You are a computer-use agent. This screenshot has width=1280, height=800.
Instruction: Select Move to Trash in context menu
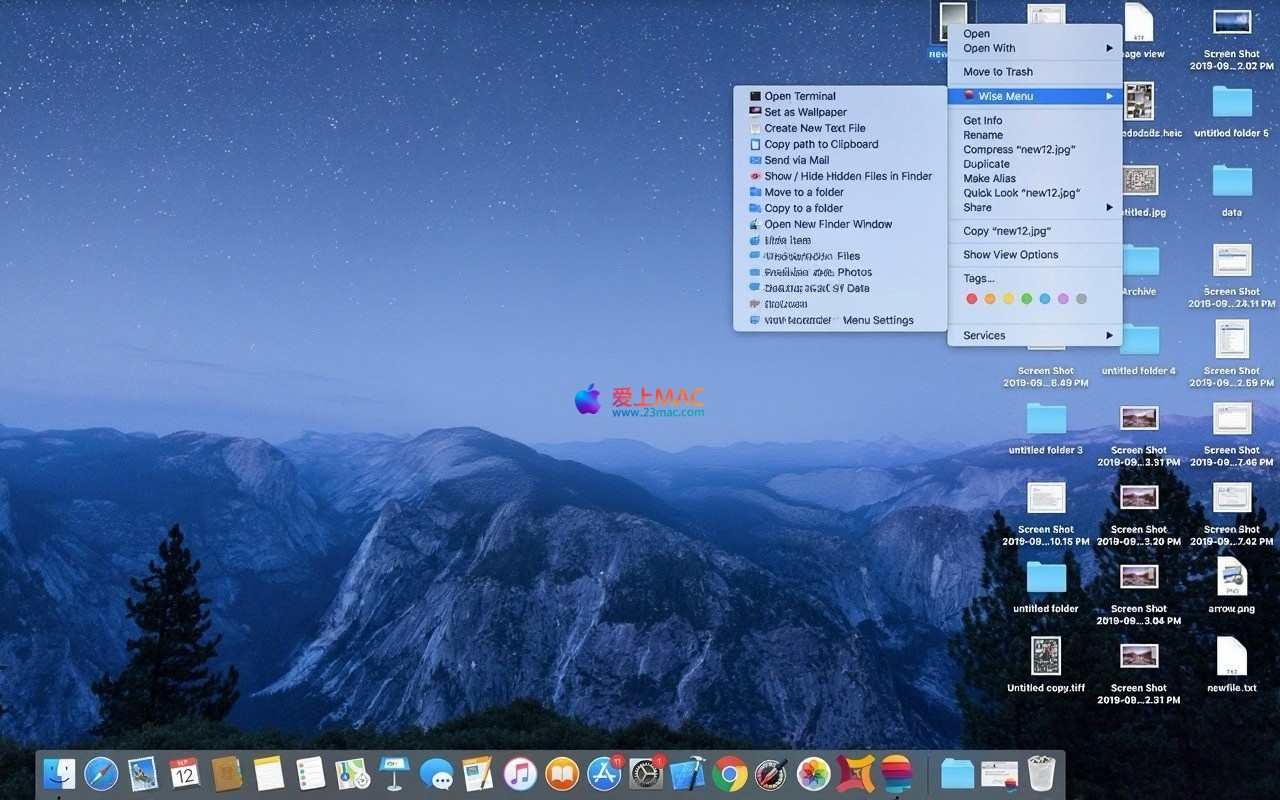click(x=997, y=72)
